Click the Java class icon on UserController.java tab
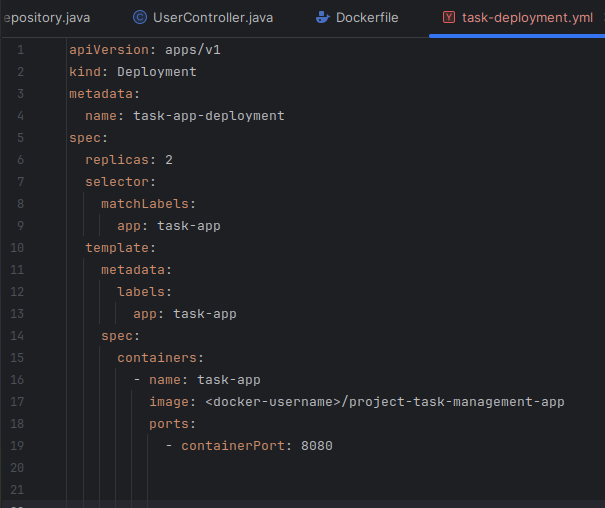Viewport: 605px width, 508px height. (139, 17)
